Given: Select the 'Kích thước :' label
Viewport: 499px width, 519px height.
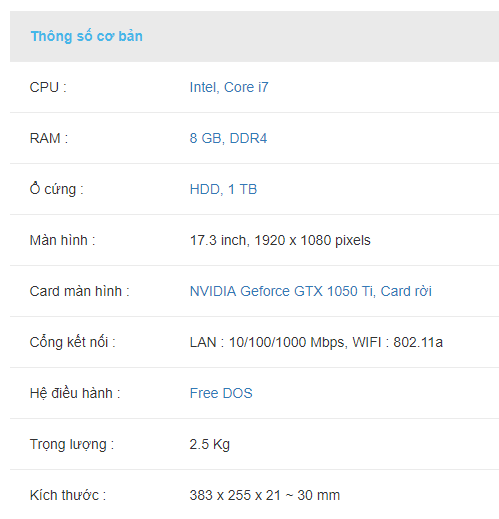Looking at the screenshot, I should (68, 495).
